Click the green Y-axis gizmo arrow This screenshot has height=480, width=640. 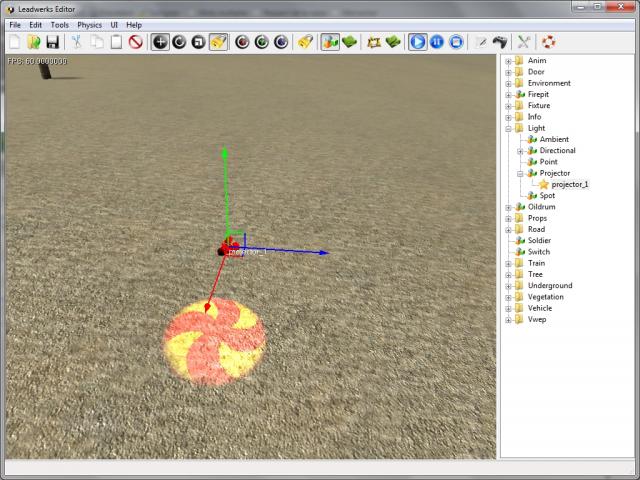pos(225,155)
